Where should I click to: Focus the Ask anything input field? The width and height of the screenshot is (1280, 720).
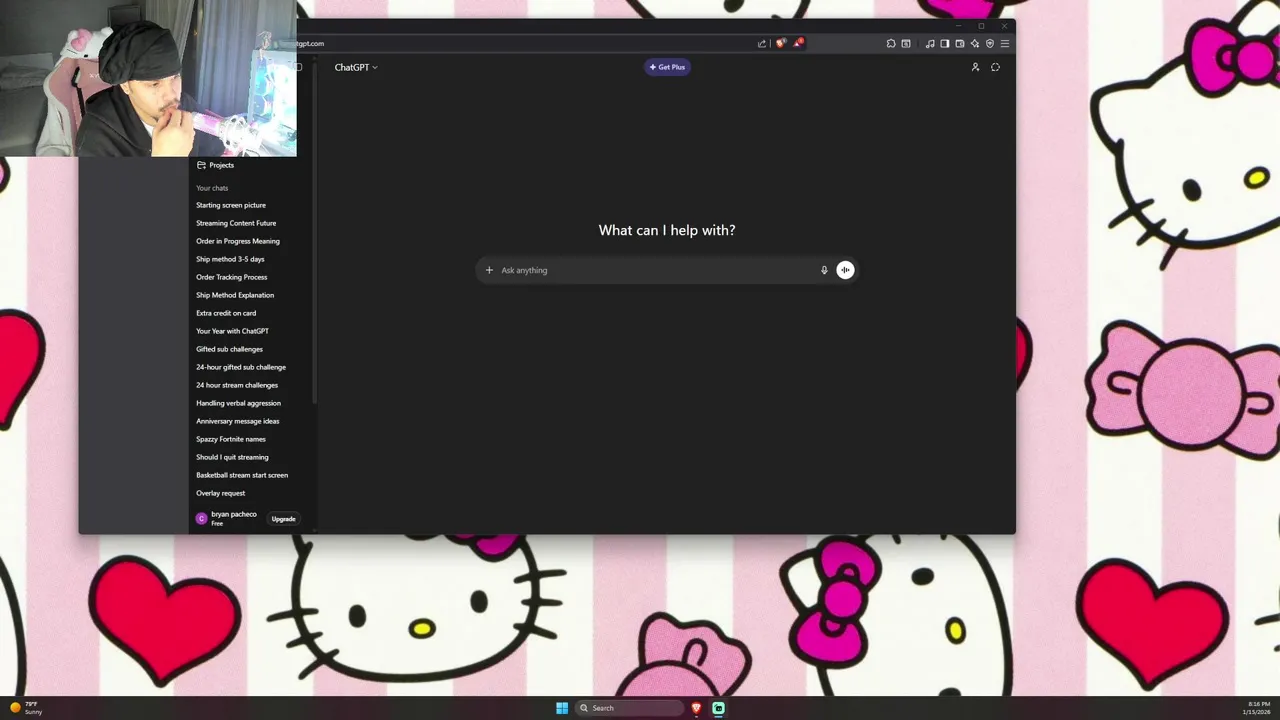pos(657,270)
